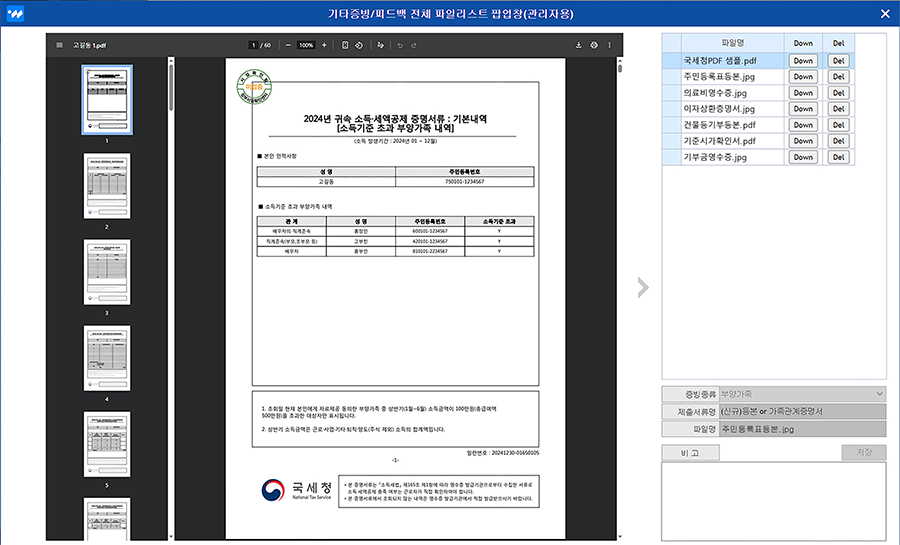Download the PDF via toolbar icon
Image resolution: width=900 pixels, height=545 pixels.
[x=578, y=45]
